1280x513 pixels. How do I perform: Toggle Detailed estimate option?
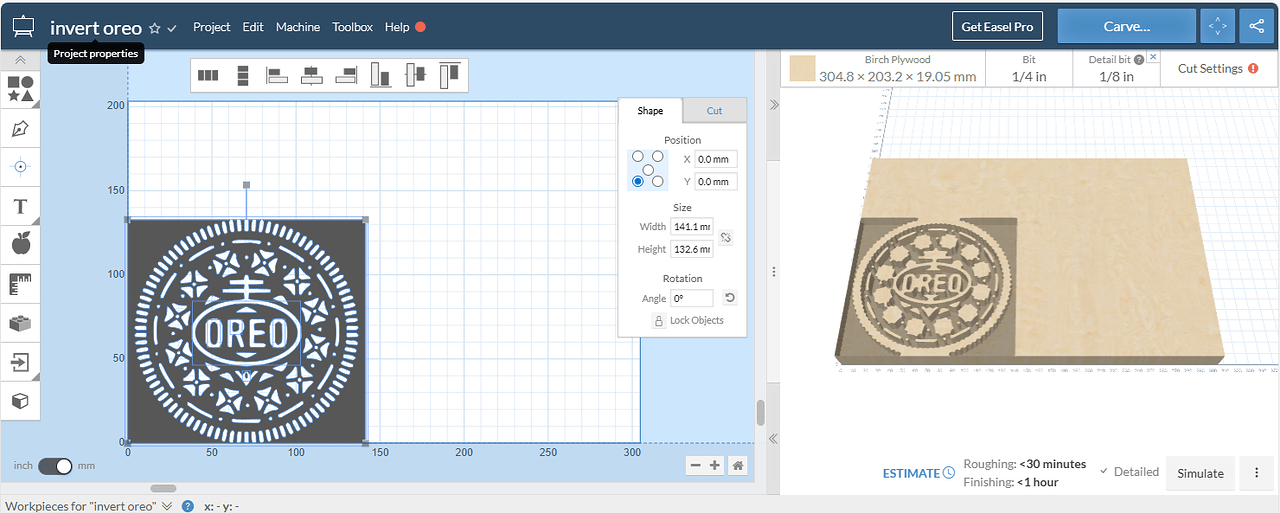click(1129, 471)
